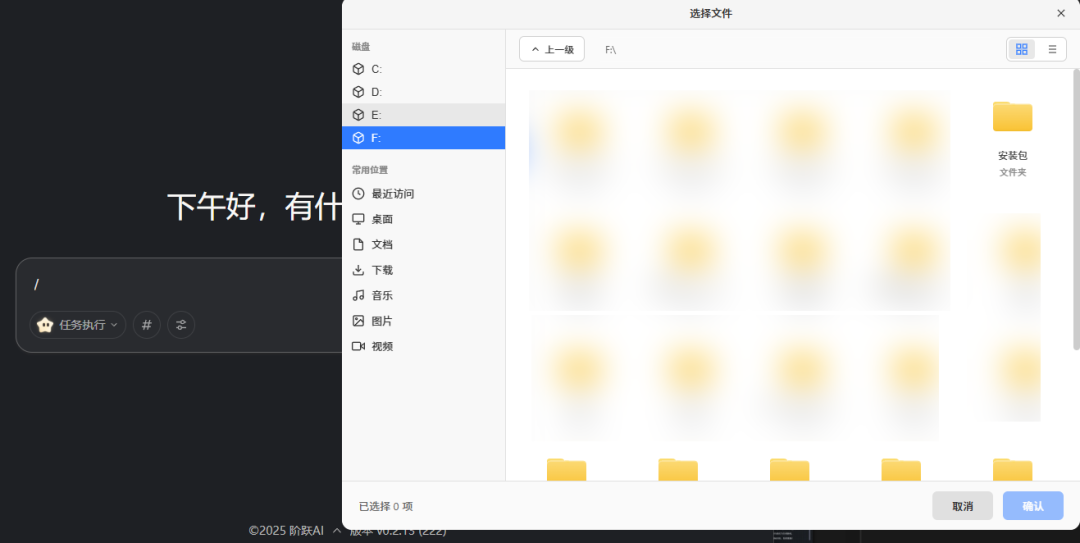Select the C: drive in sidebar
Screen dimensions: 1080x543
pos(423,69)
